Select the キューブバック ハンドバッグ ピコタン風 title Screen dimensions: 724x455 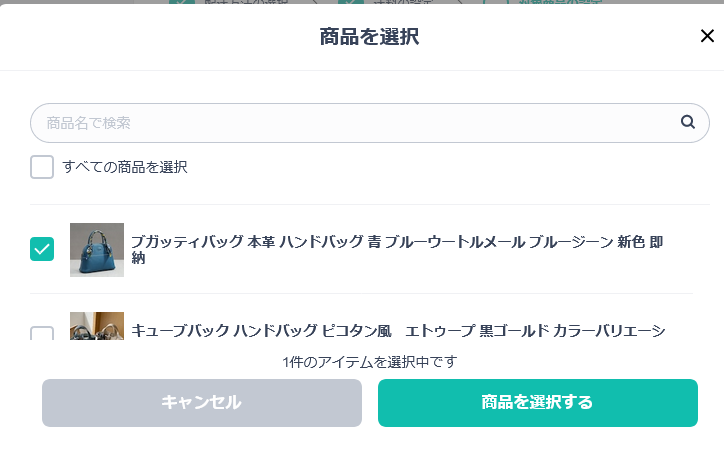(x=396, y=330)
